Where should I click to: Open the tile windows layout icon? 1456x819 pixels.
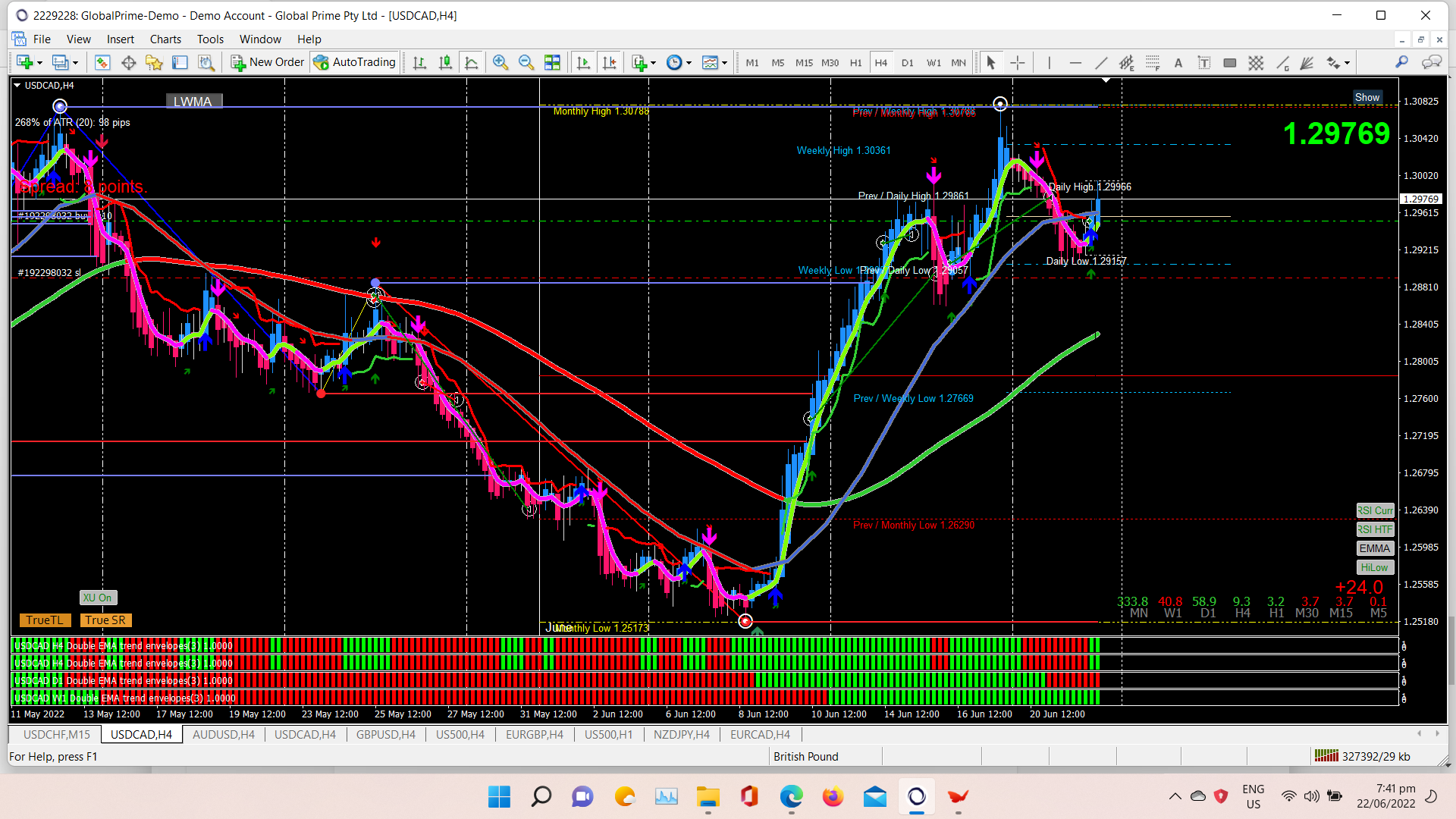pyautogui.click(x=552, y=63)
